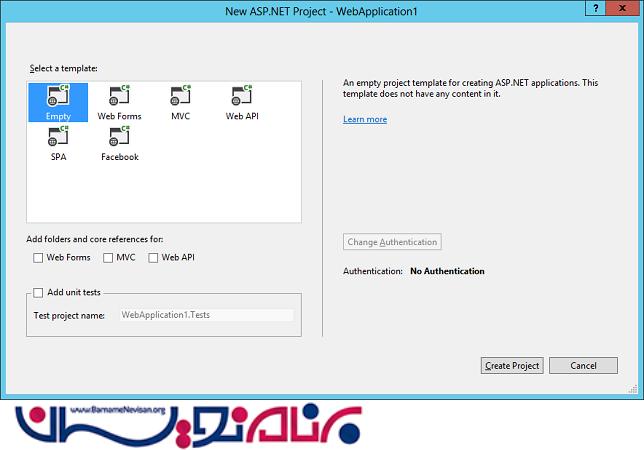Click the template description text starting "An empty project"

click(470, 88)
